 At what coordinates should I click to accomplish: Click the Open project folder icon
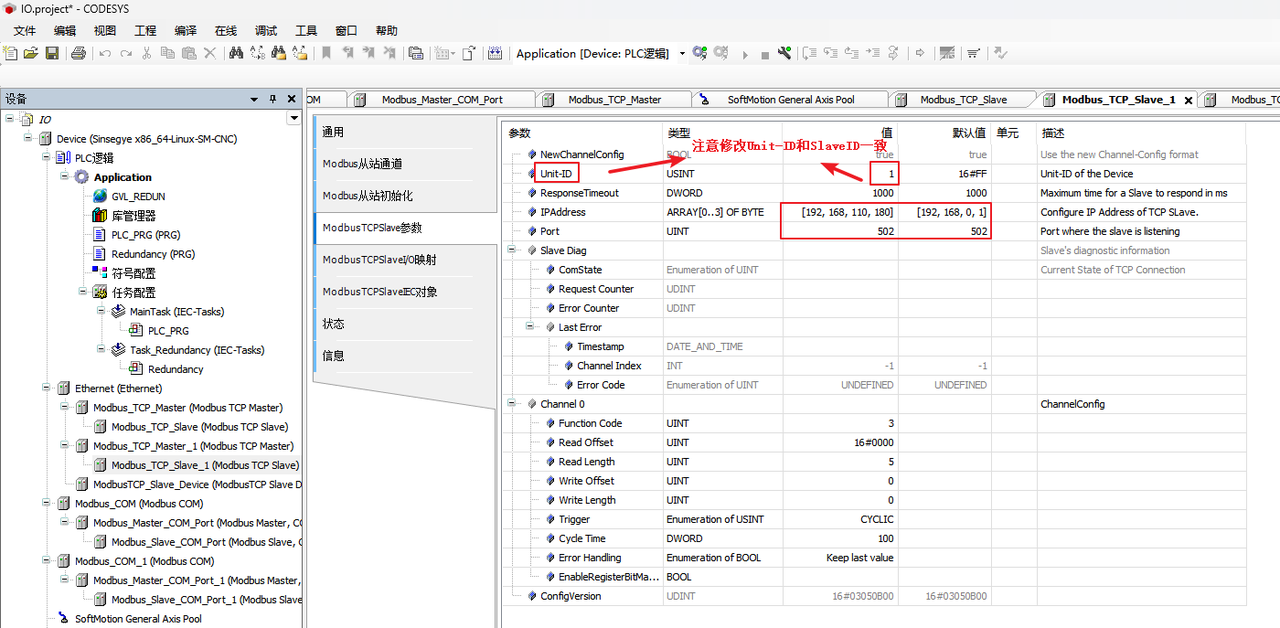31,53
